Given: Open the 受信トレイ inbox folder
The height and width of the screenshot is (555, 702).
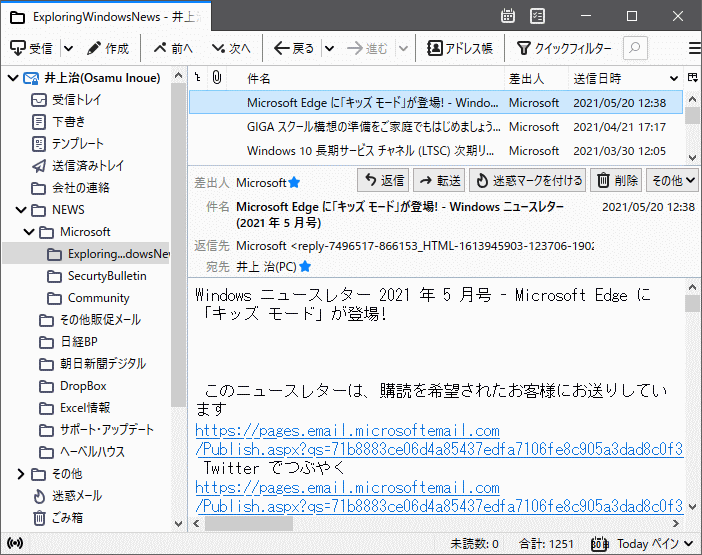Looking at the screenshot, I should [76, 99].
